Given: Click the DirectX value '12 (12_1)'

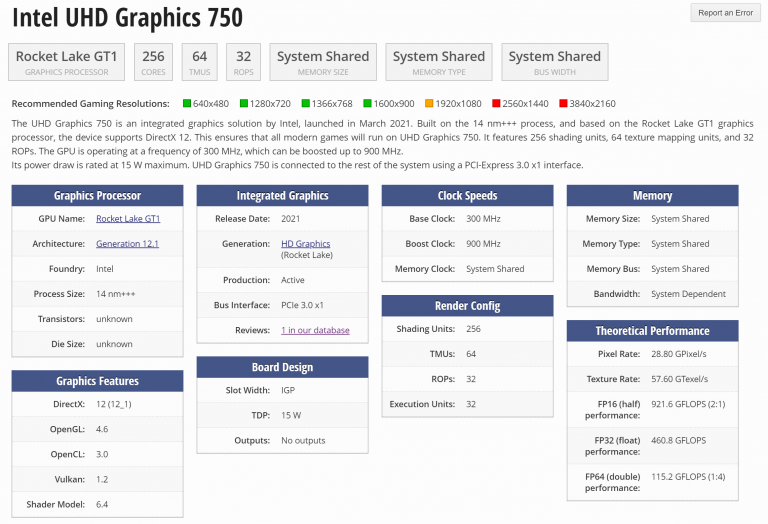Looking at the screenshot, I should click(x=114, y=404).
